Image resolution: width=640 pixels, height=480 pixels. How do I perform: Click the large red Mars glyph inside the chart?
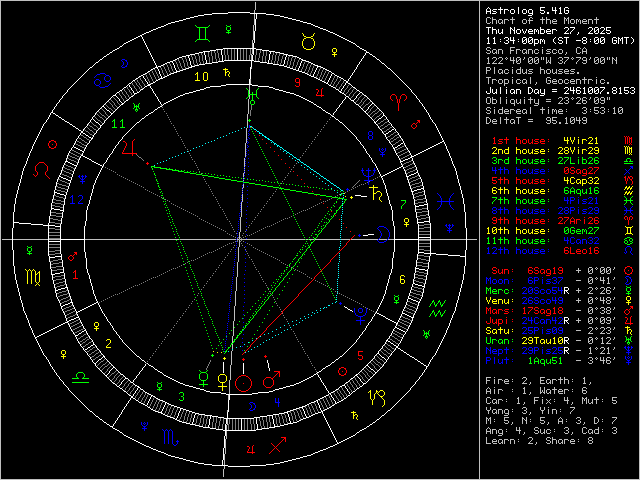pyautogui.click(x=271, y=379)
